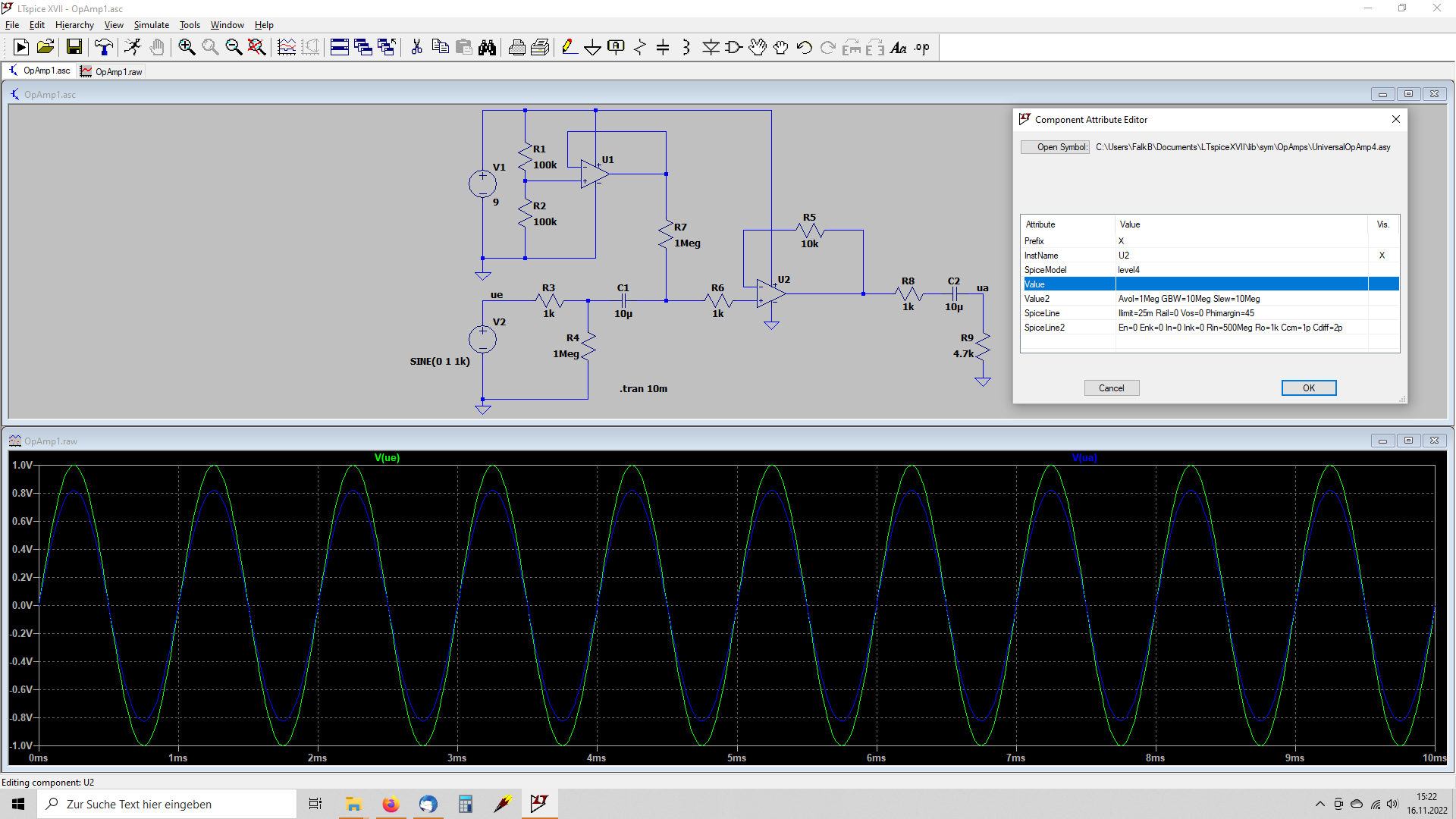Screen dimensions: 1456x819
Task: Click the '.tran 10m' directive text
Action: click(x=643, y=388)
